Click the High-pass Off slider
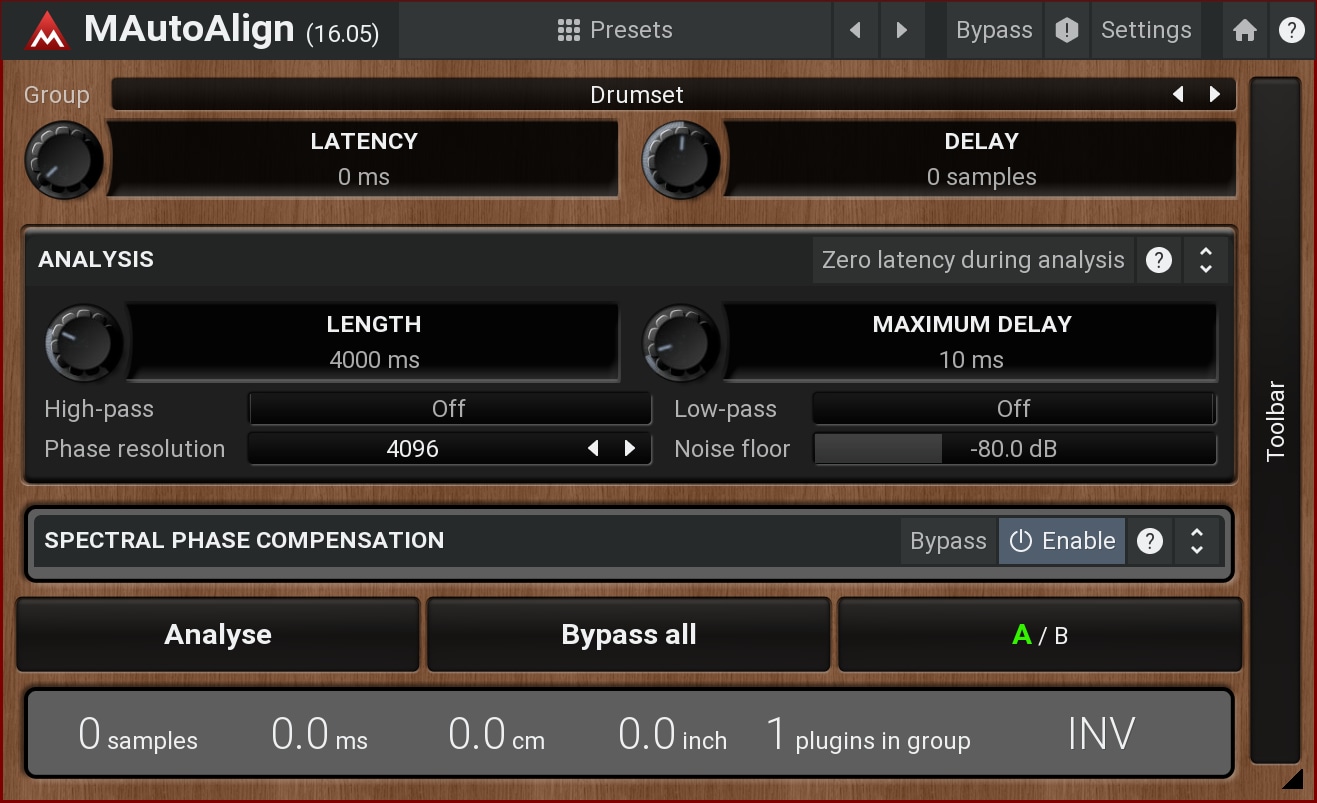 pos(449,409)
